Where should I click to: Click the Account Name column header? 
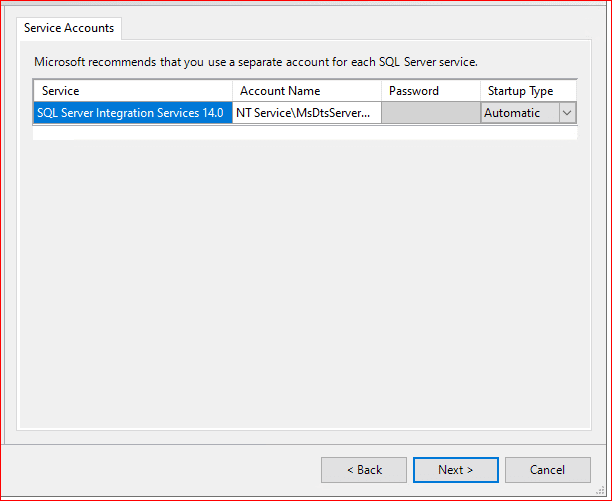[306, 91]
